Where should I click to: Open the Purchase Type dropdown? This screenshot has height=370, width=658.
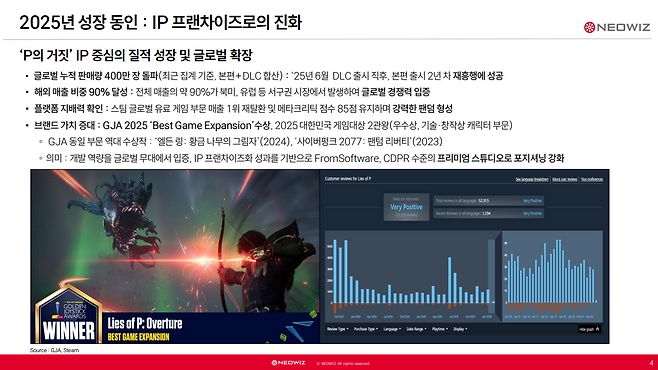point(366,329)
